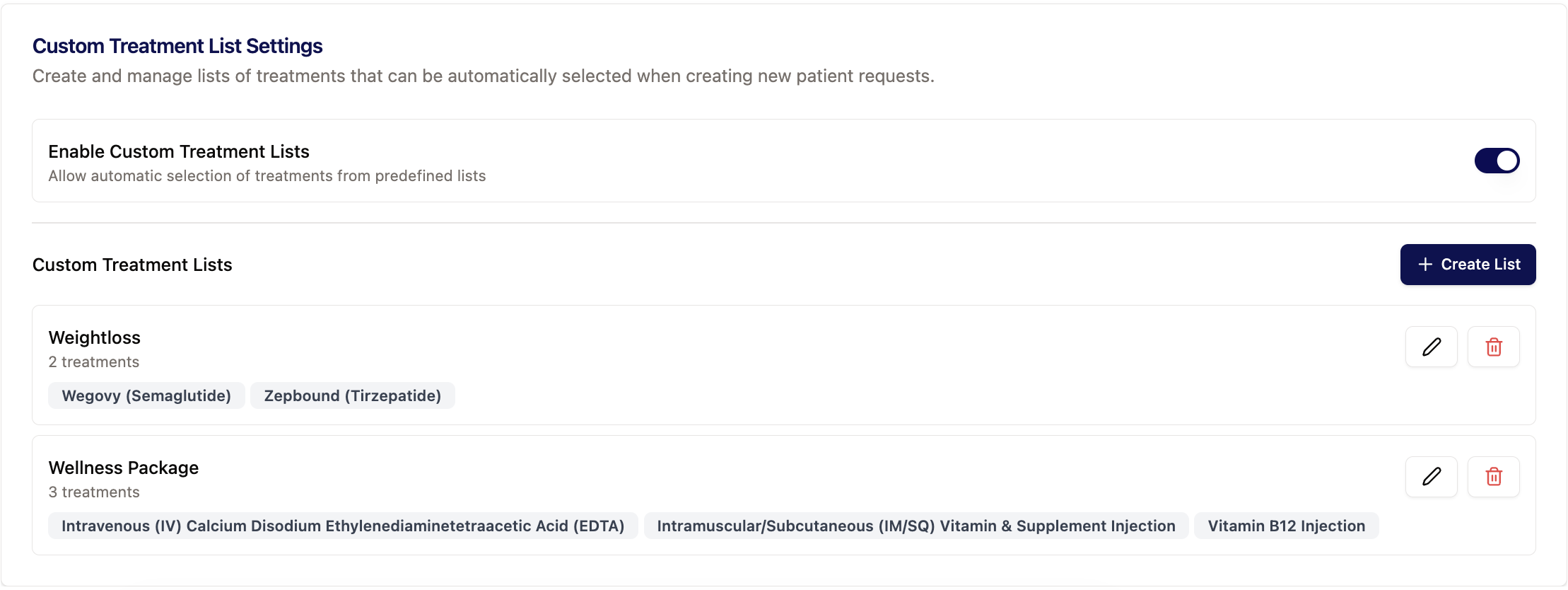
Task: Delete the Wellness Package list
Action: (x=1493, y=477)
